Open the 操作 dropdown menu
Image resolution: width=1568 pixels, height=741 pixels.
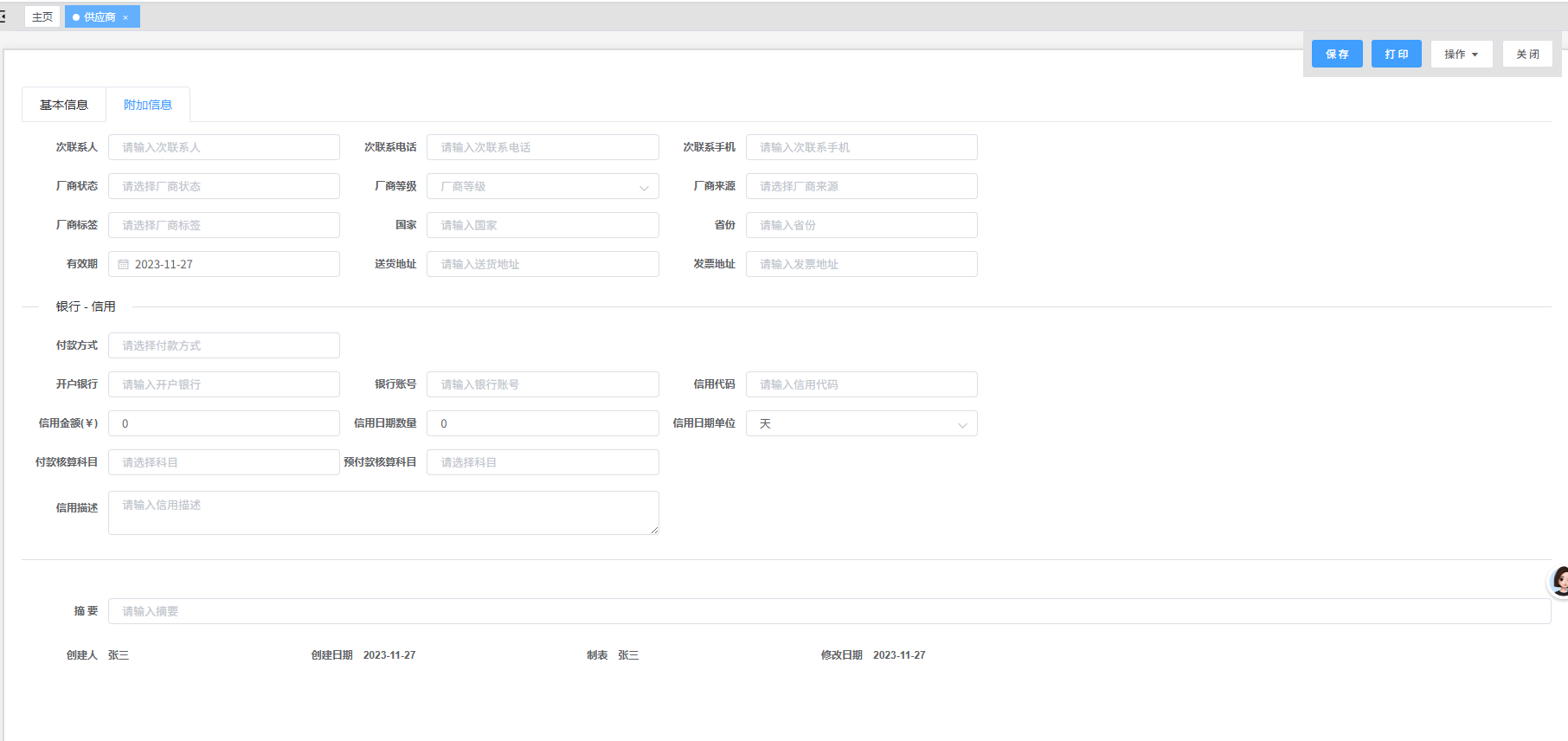click(1461, 55)
